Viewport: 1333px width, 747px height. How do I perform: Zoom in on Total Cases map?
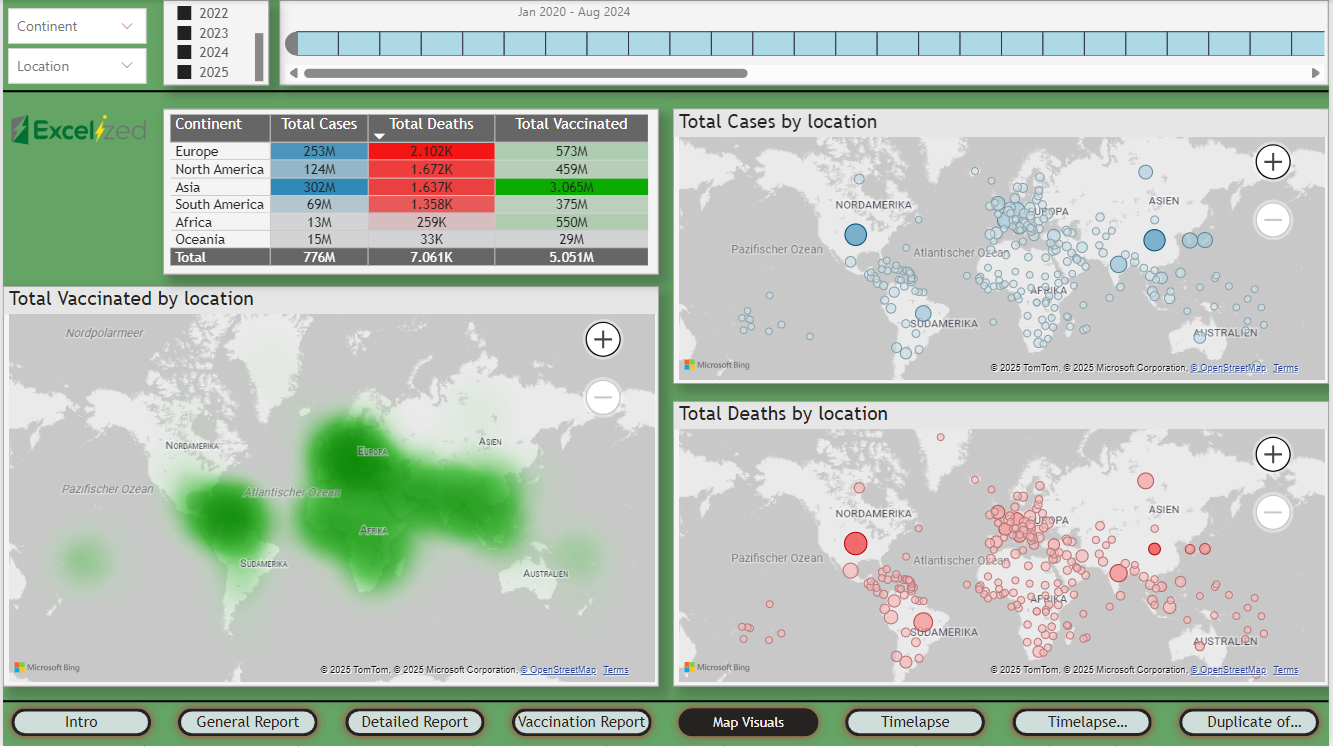coord(1273,161)
